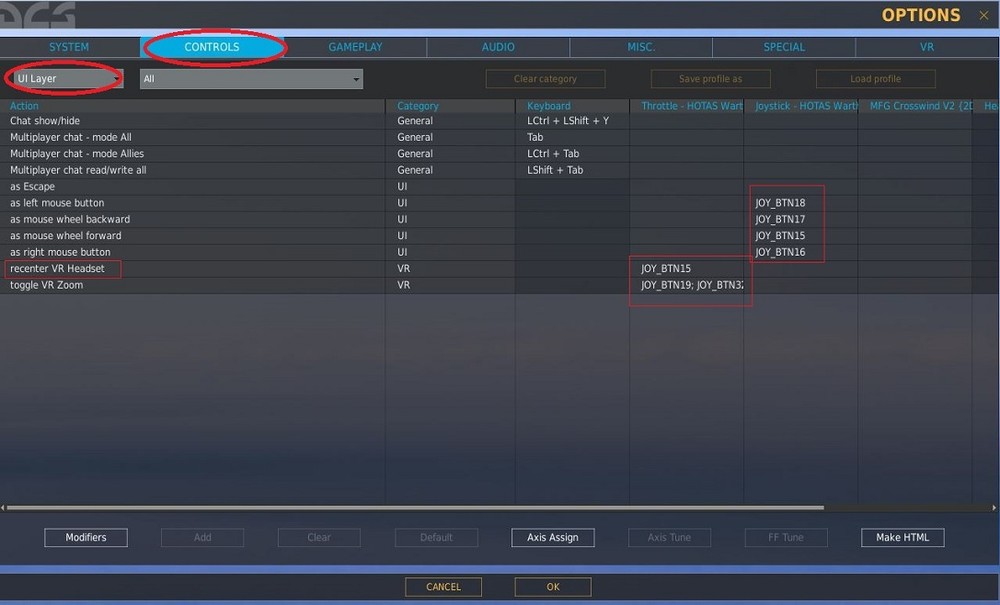Click the LCtrl + Tab keyboard binding
The image size is (1000, 605).
(x=572, y=154)
